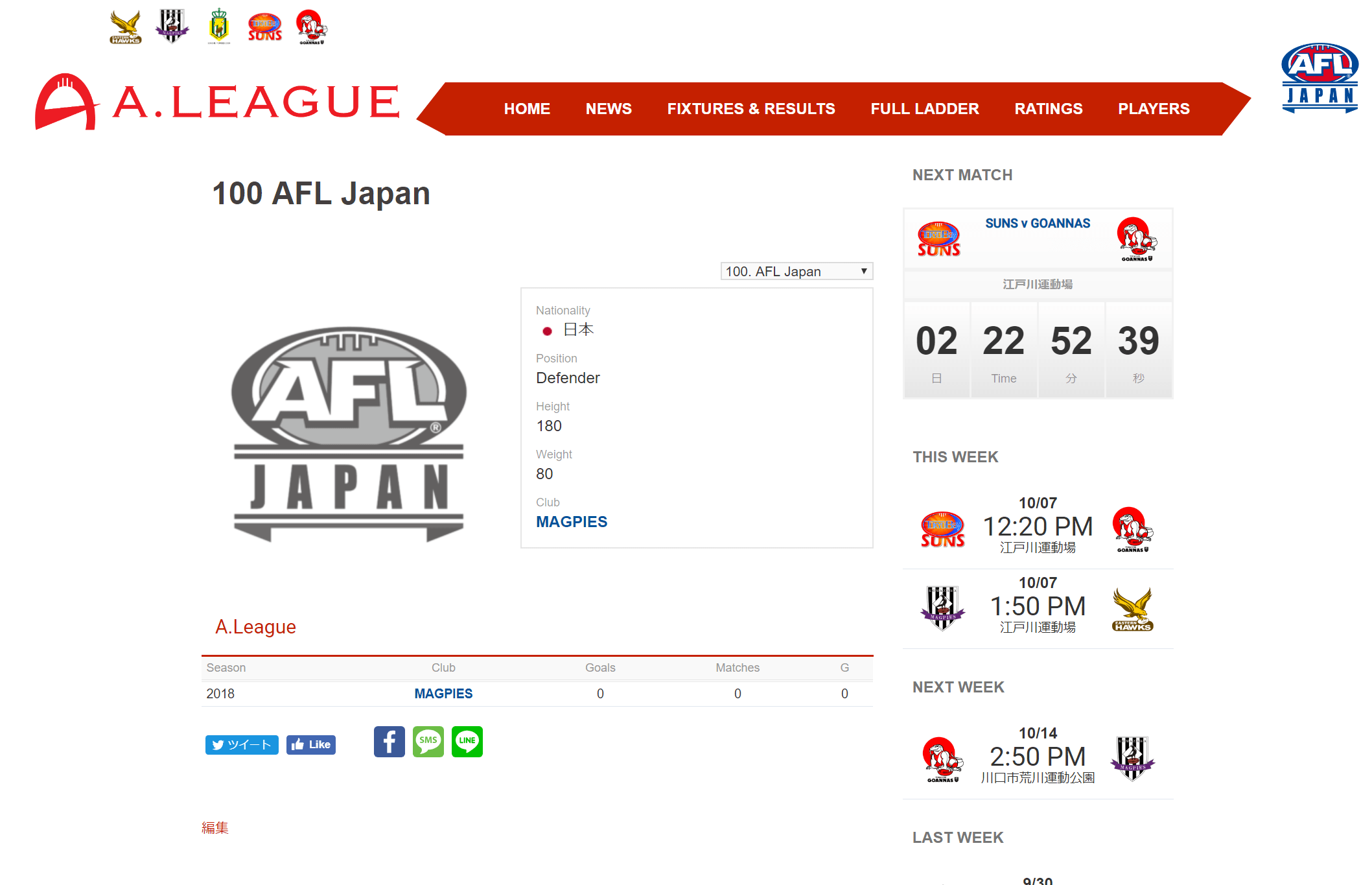Click the LAST WEEK sidebar heading

pyautogui.click(x=958, y=838)
